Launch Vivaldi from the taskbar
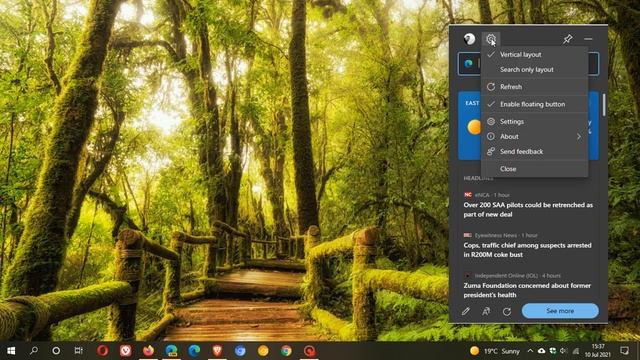 click(x=126, y=351)
